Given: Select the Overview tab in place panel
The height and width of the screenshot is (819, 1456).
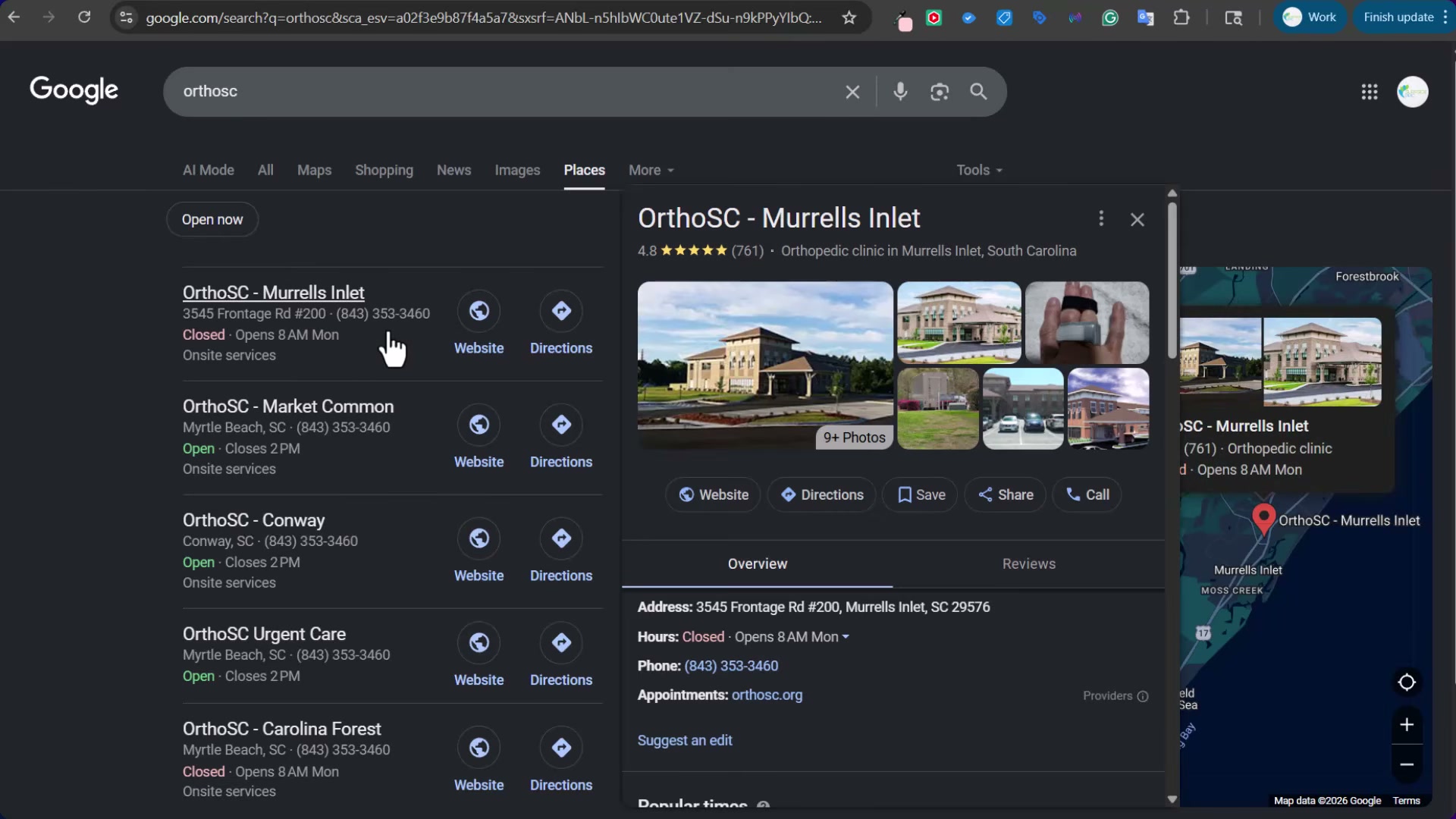Looking at the screenshot, I should coord(757,564).
